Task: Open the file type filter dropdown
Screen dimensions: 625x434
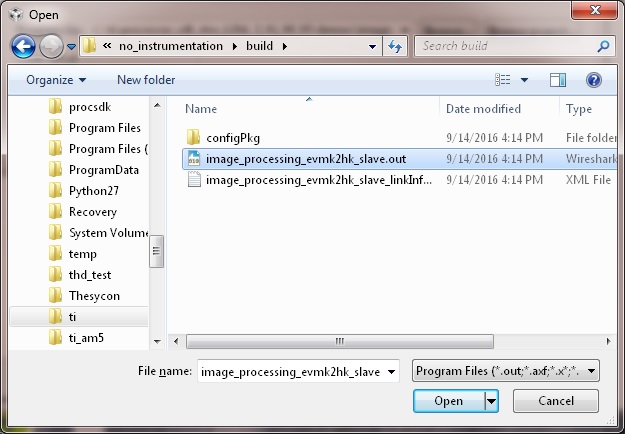Action: pyautogui.click(x=505, y=371)
